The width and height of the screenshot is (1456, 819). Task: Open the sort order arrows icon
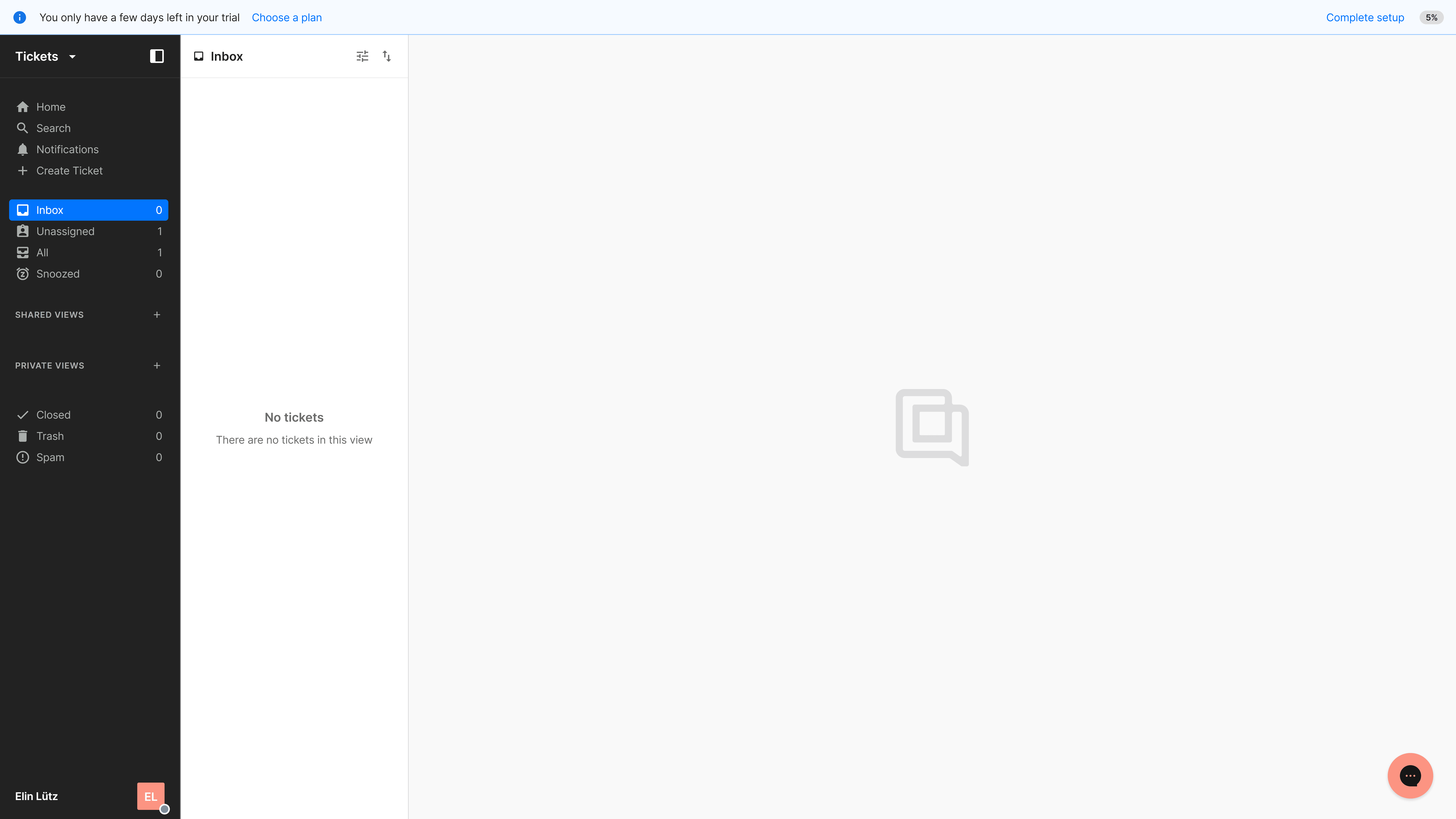click(x=387, y=56)
